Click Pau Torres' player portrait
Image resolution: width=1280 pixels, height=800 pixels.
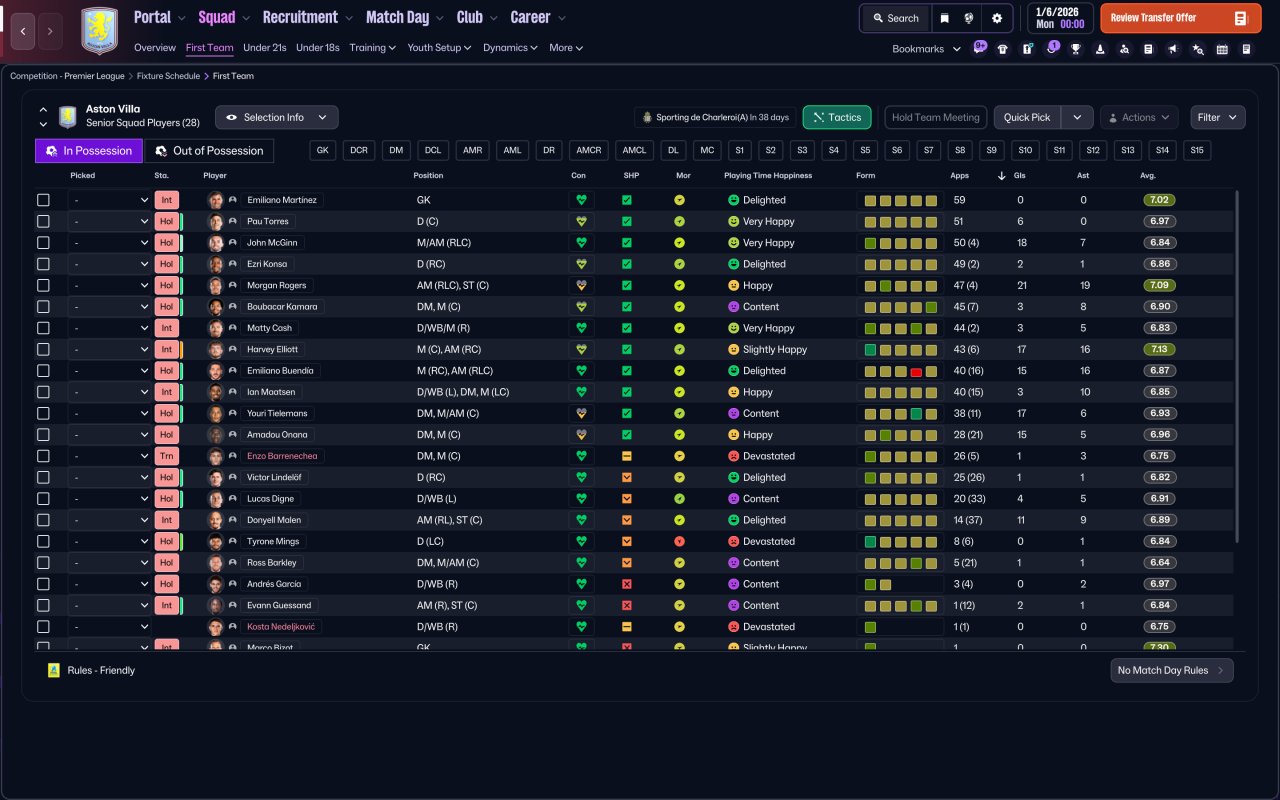215,221
